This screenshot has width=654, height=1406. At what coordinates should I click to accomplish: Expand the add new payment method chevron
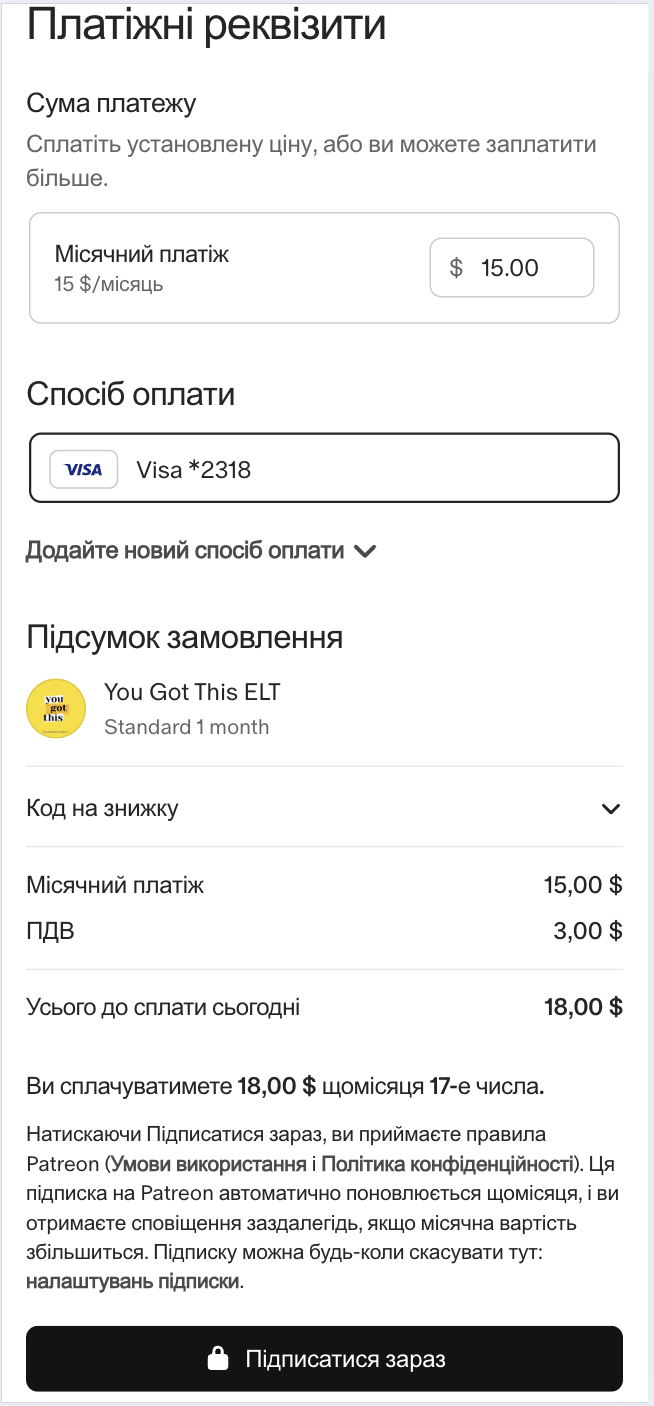[365, 551]
